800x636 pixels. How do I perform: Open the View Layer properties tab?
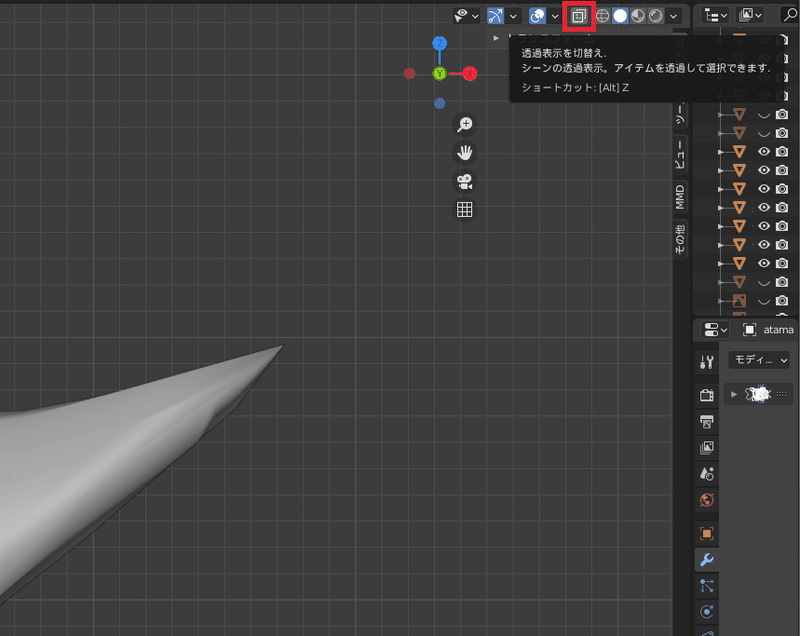click(x=707, y=448)
